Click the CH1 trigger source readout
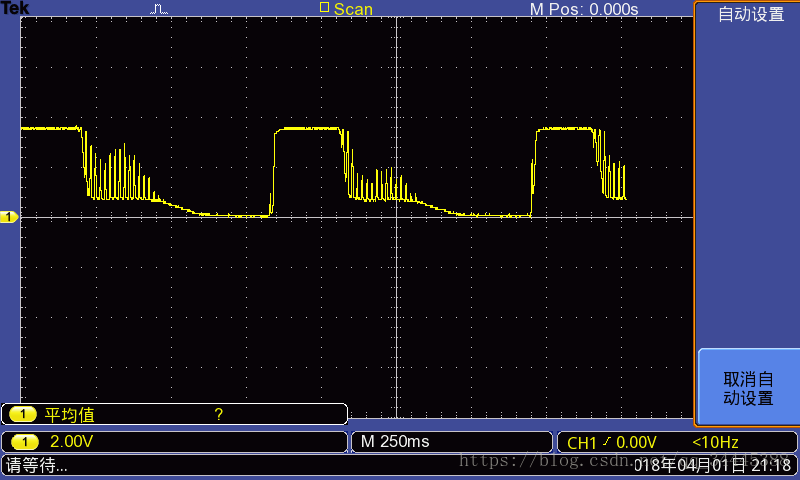The width and height of the screenshot is (800, 480). 582,443
